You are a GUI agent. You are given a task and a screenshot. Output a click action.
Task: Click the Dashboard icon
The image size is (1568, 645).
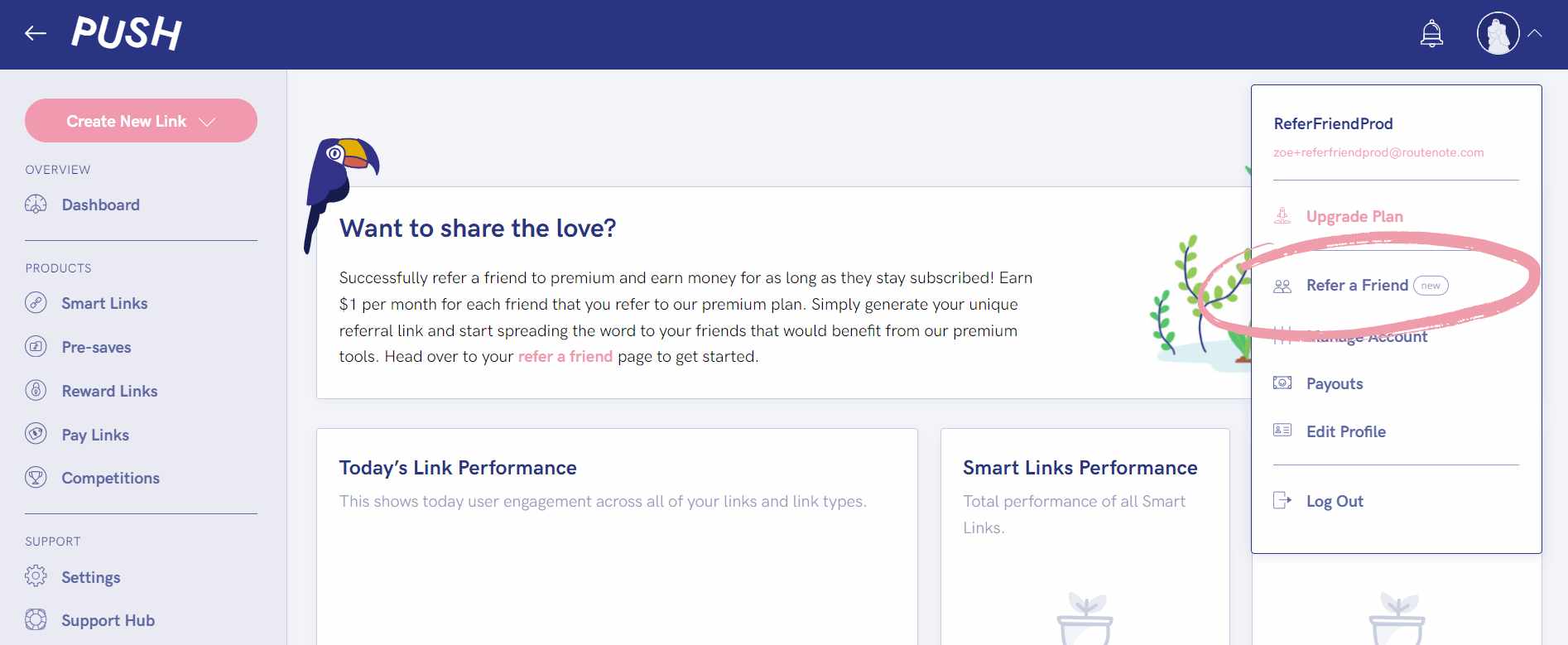(36, 205)
